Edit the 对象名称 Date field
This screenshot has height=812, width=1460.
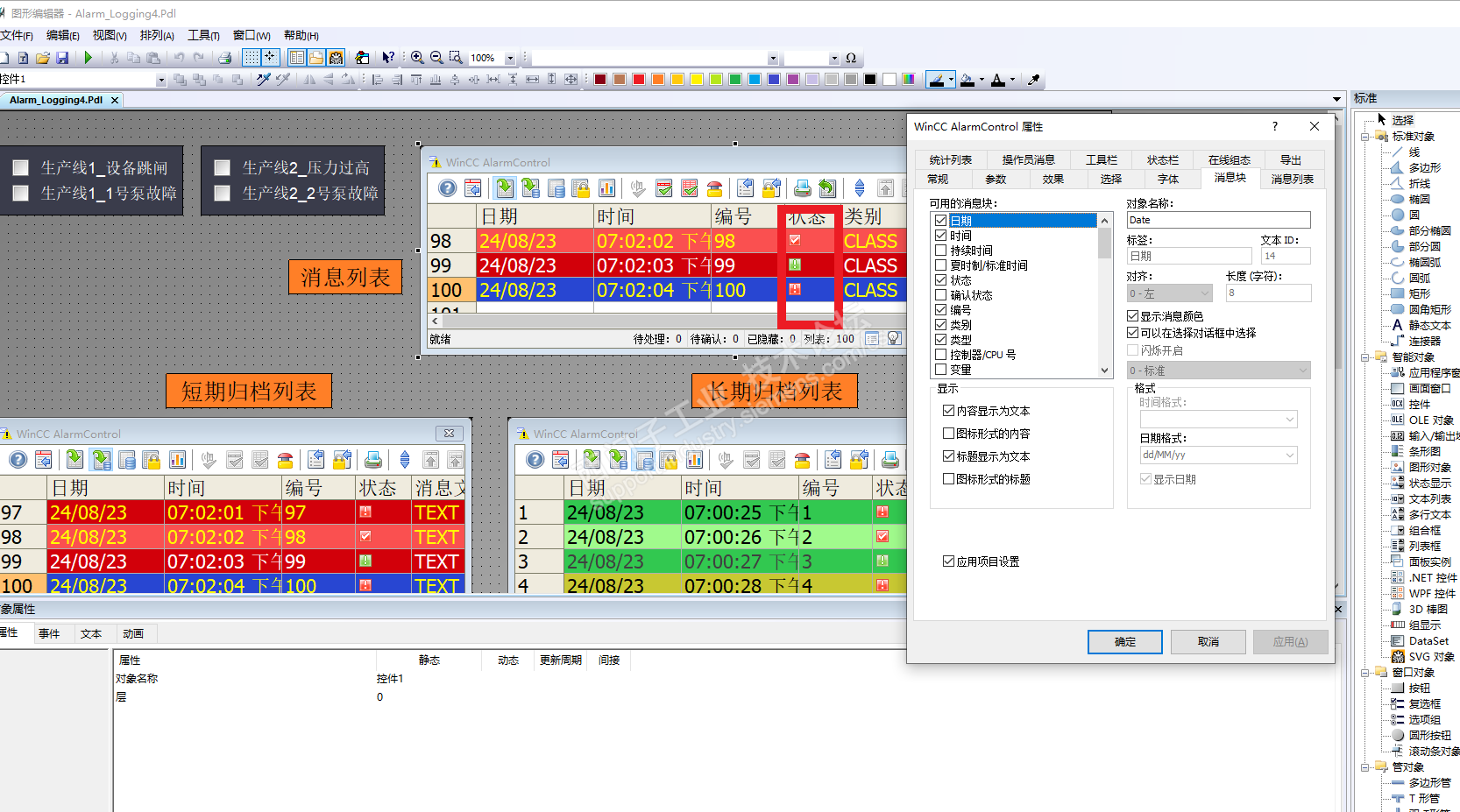click(x=1218, y=221)
